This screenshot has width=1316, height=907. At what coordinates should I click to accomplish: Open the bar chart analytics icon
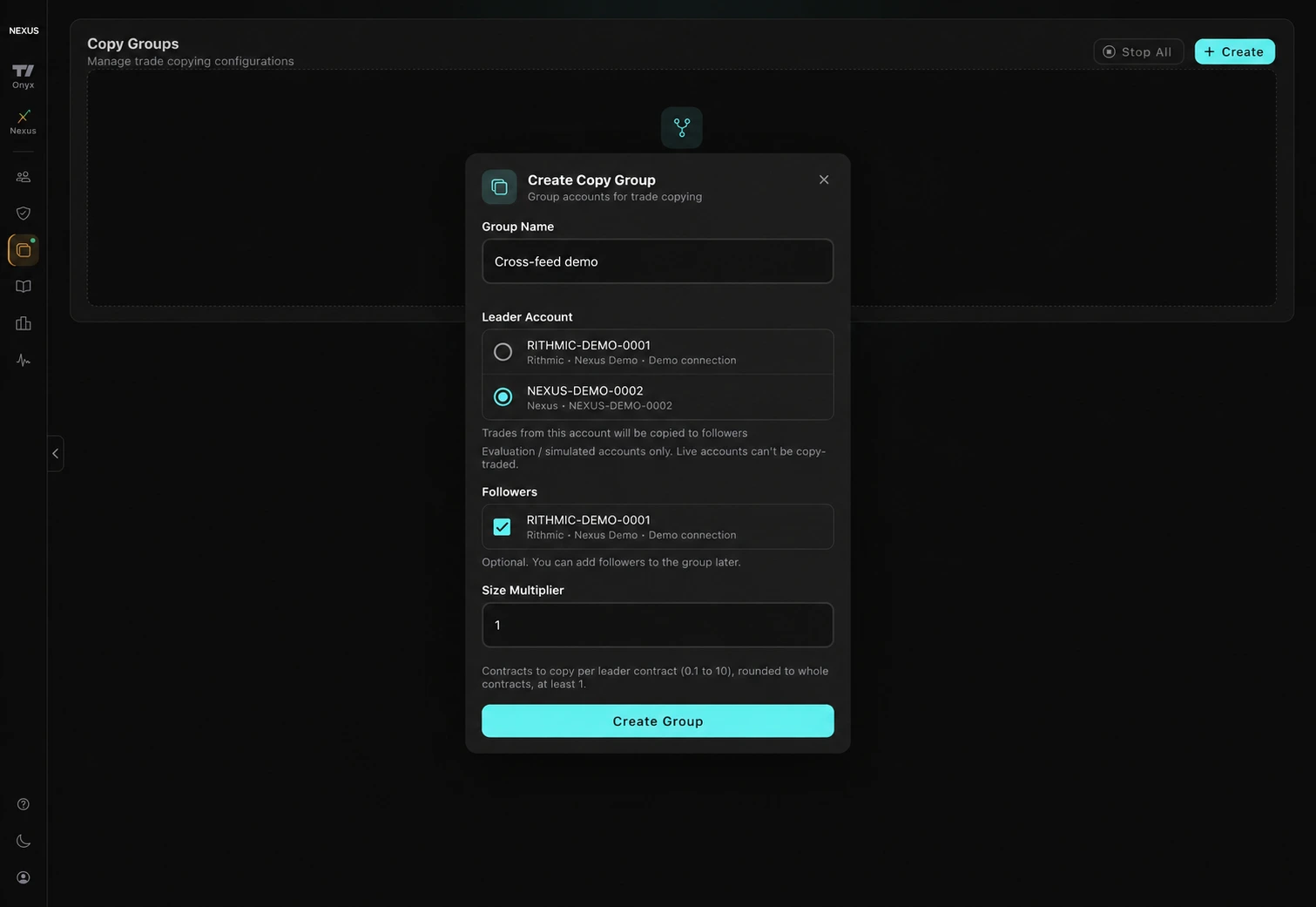[24, 323]
